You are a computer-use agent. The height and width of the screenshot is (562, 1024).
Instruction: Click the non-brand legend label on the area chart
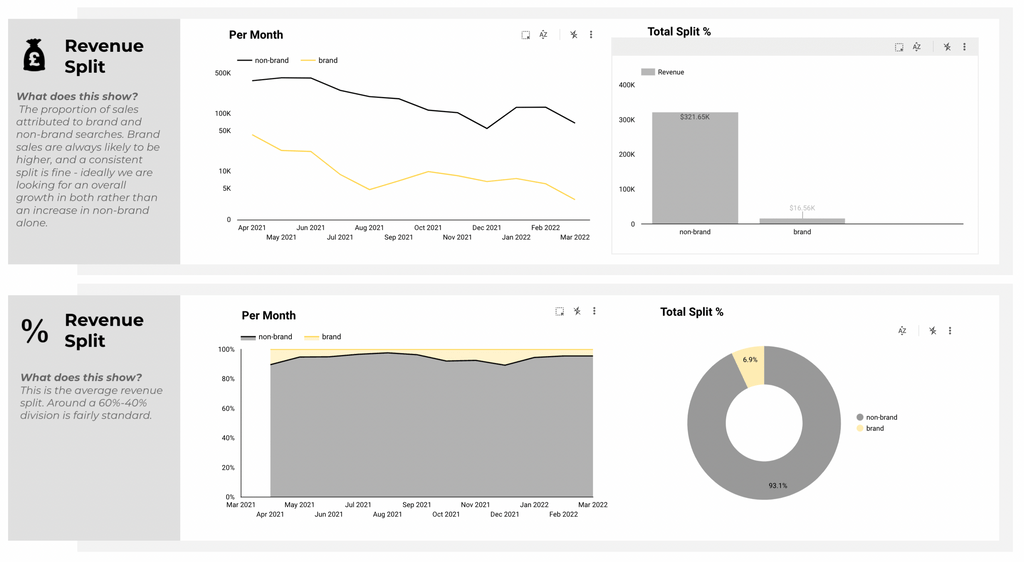coord(275,337)
